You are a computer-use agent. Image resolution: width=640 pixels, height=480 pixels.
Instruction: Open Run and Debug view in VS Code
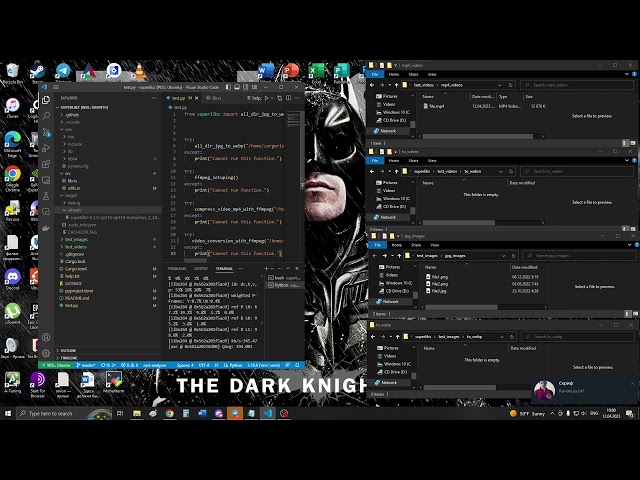tap(46, 148)
